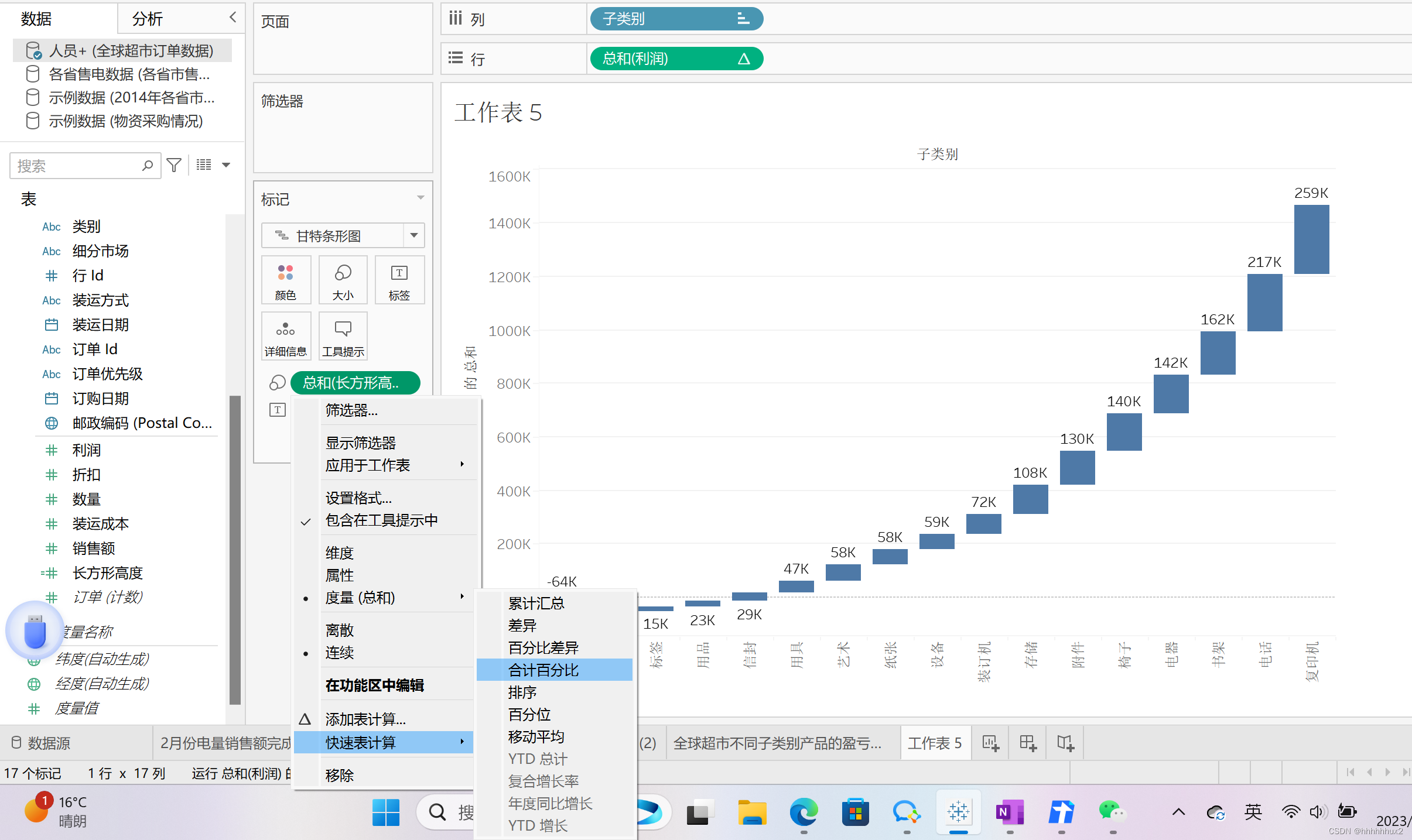The width and height of the screenshot is (1412, 840).
Task: Select the 维度 (dimension) option
Action: tap(340, 553)
